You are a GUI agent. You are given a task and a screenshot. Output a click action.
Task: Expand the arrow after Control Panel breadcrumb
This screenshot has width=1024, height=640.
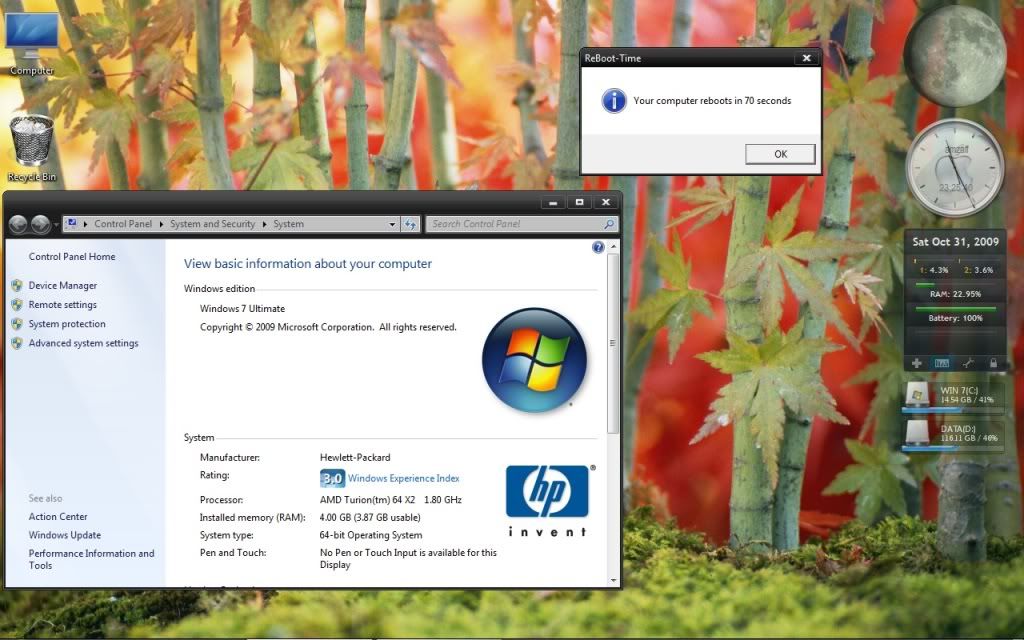point(162,225)
